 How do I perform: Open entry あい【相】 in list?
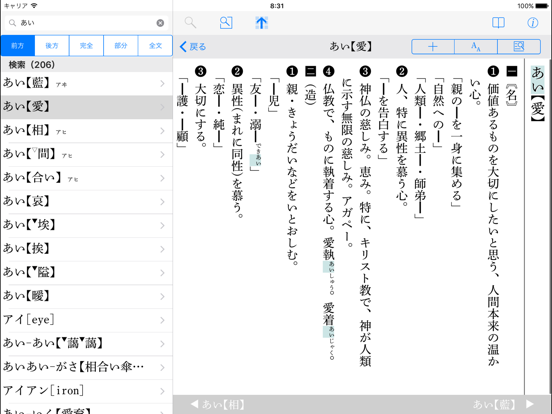pyautogui.click(x=87, y=131)
